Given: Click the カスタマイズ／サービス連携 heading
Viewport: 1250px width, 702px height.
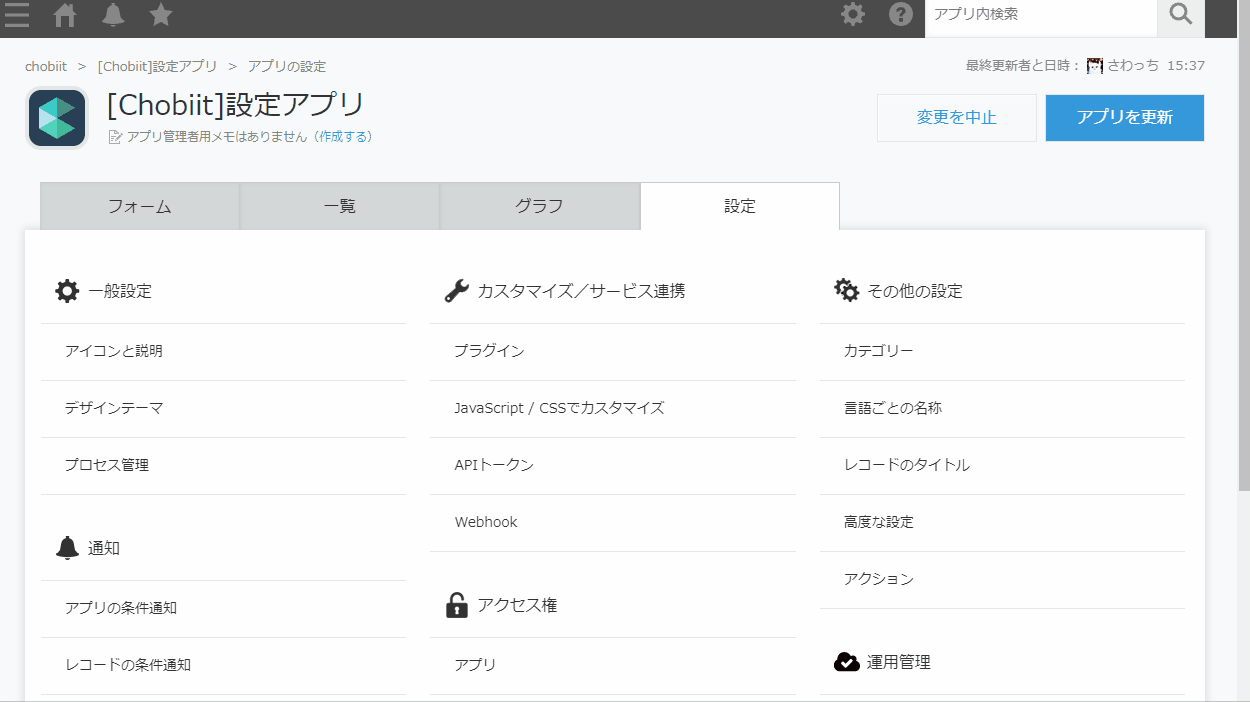Looking at the screenshot, I should point(581,292).
